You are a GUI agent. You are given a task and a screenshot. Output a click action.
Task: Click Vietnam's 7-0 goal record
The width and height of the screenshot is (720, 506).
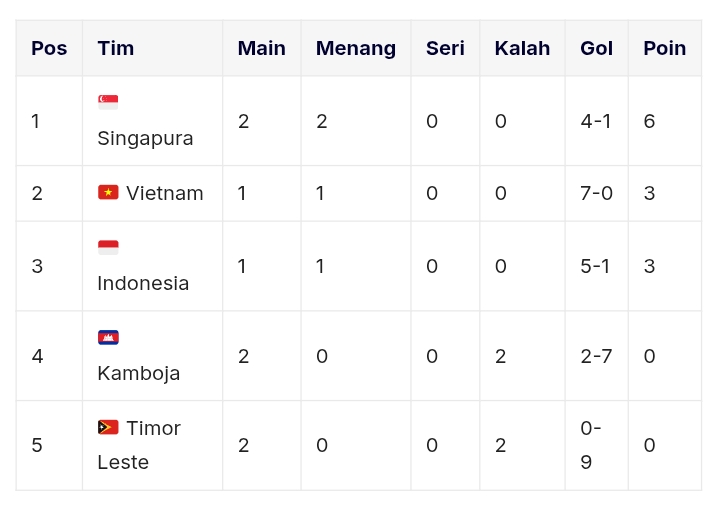[596, 193]
